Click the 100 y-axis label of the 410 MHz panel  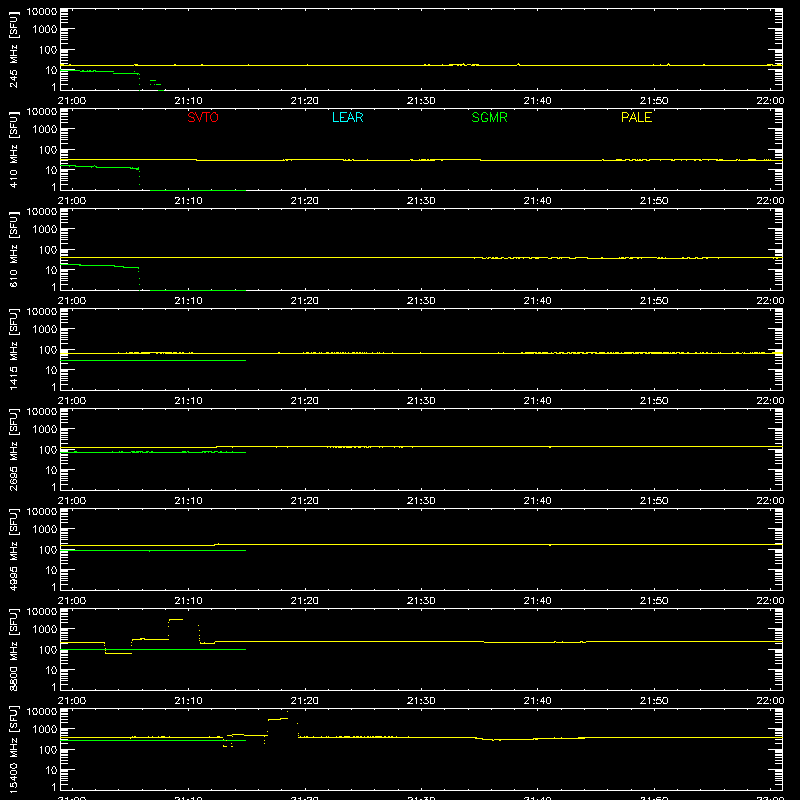48,149
